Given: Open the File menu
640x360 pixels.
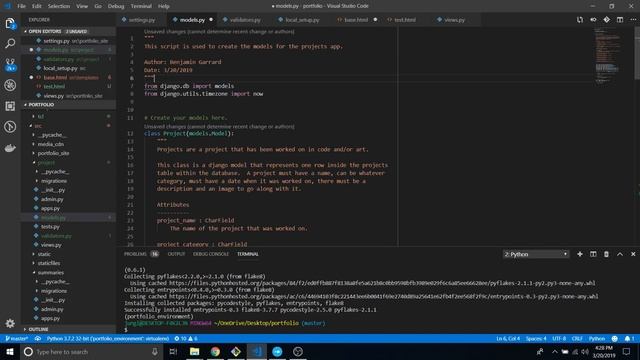Looking at the screenshot, I should [x=21, y=6].
